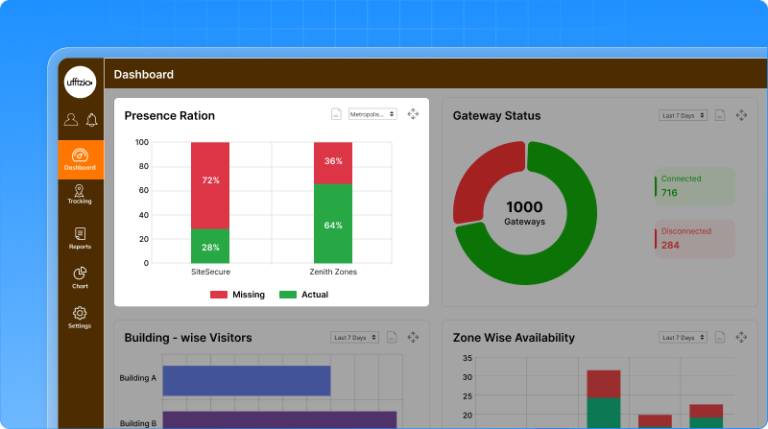
Task: Select the Dashboard menu item
Action: pos(80,159)
